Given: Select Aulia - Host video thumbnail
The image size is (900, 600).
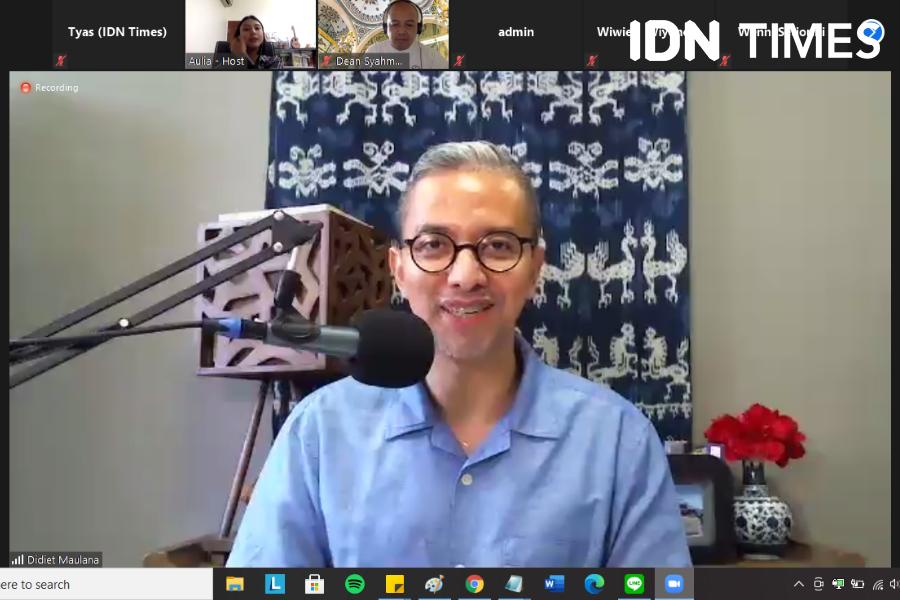Looking at the screenshot, I should coord(250,34).
